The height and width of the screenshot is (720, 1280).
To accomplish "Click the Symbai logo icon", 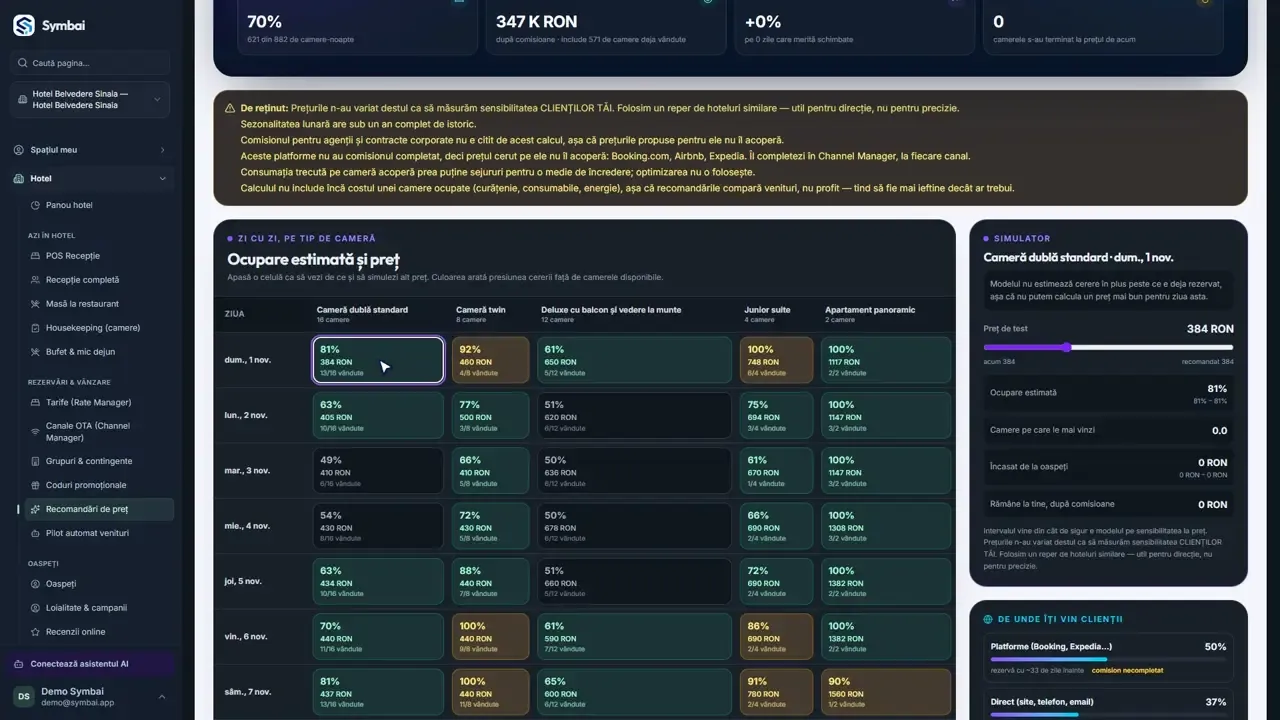I will (x=24, y=25).
